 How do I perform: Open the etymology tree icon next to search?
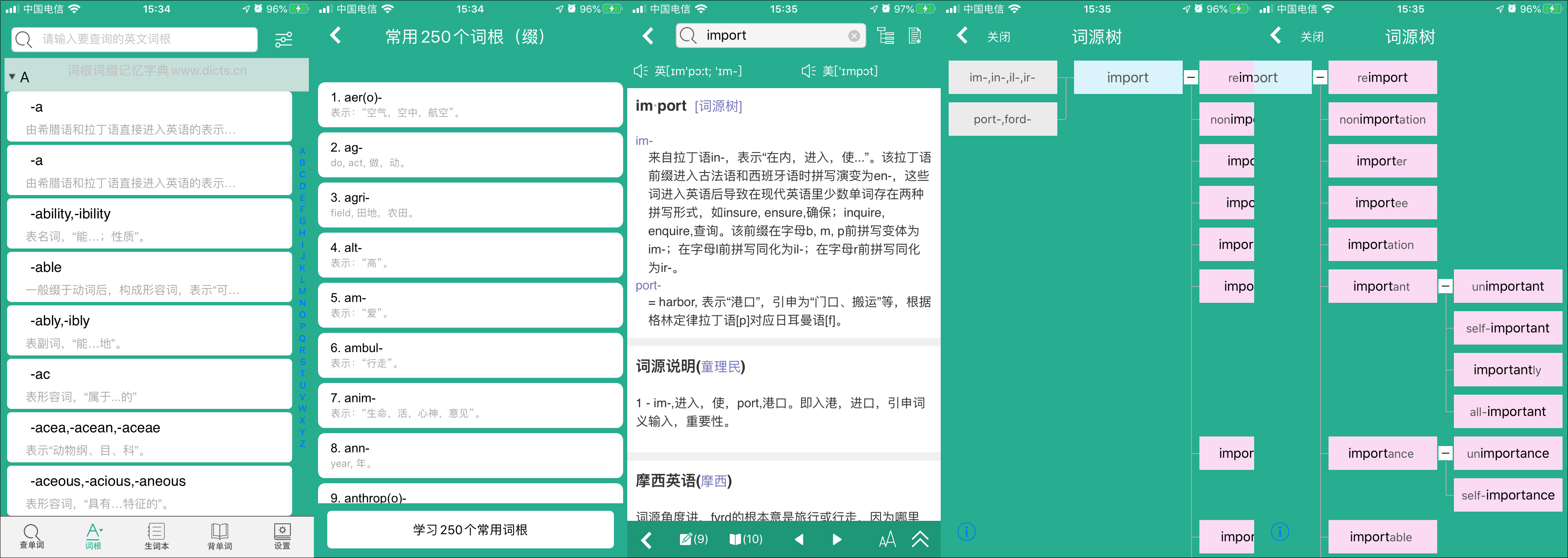pos(886,36)
